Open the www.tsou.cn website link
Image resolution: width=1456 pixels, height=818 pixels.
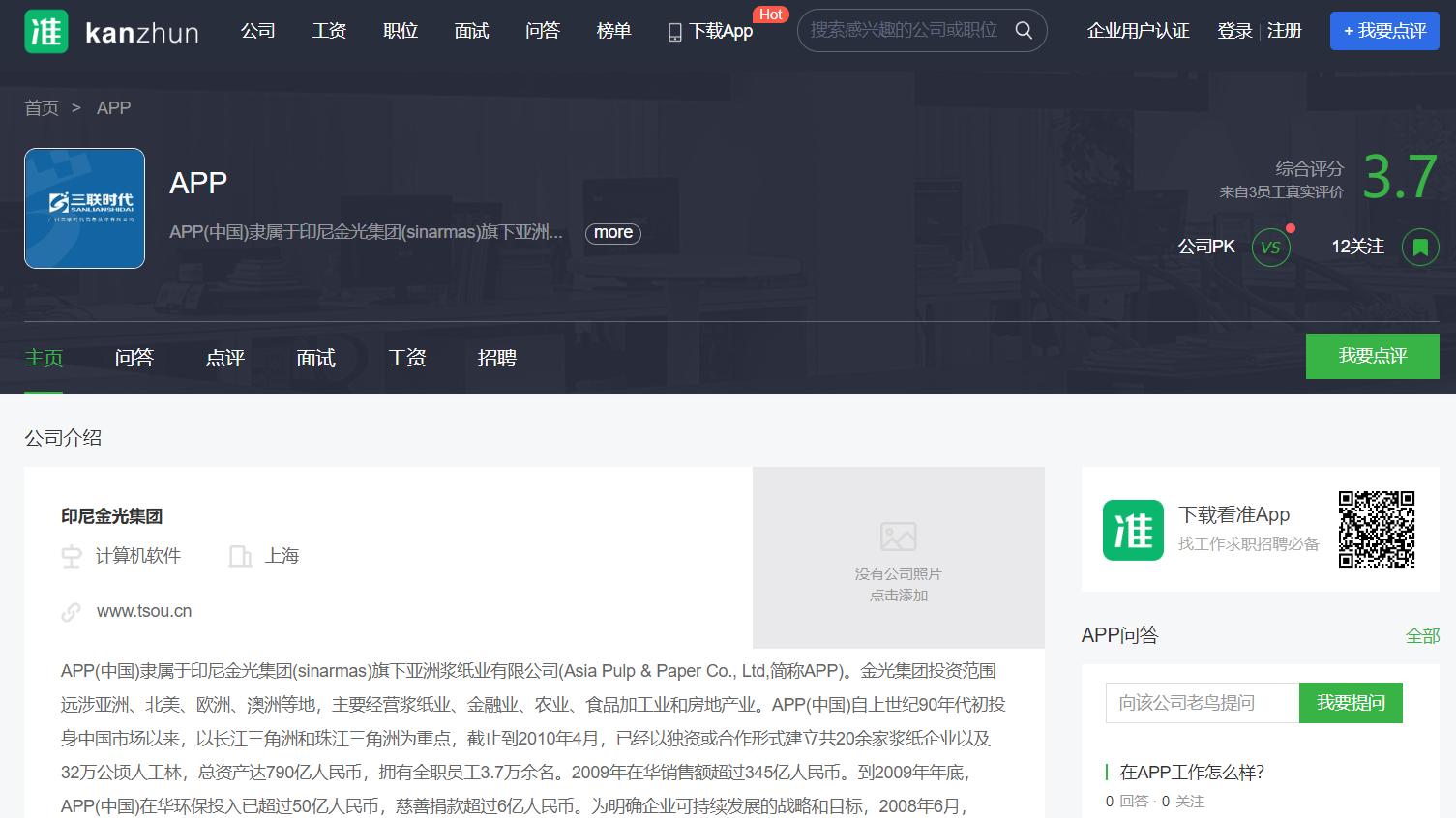[143, 611]
